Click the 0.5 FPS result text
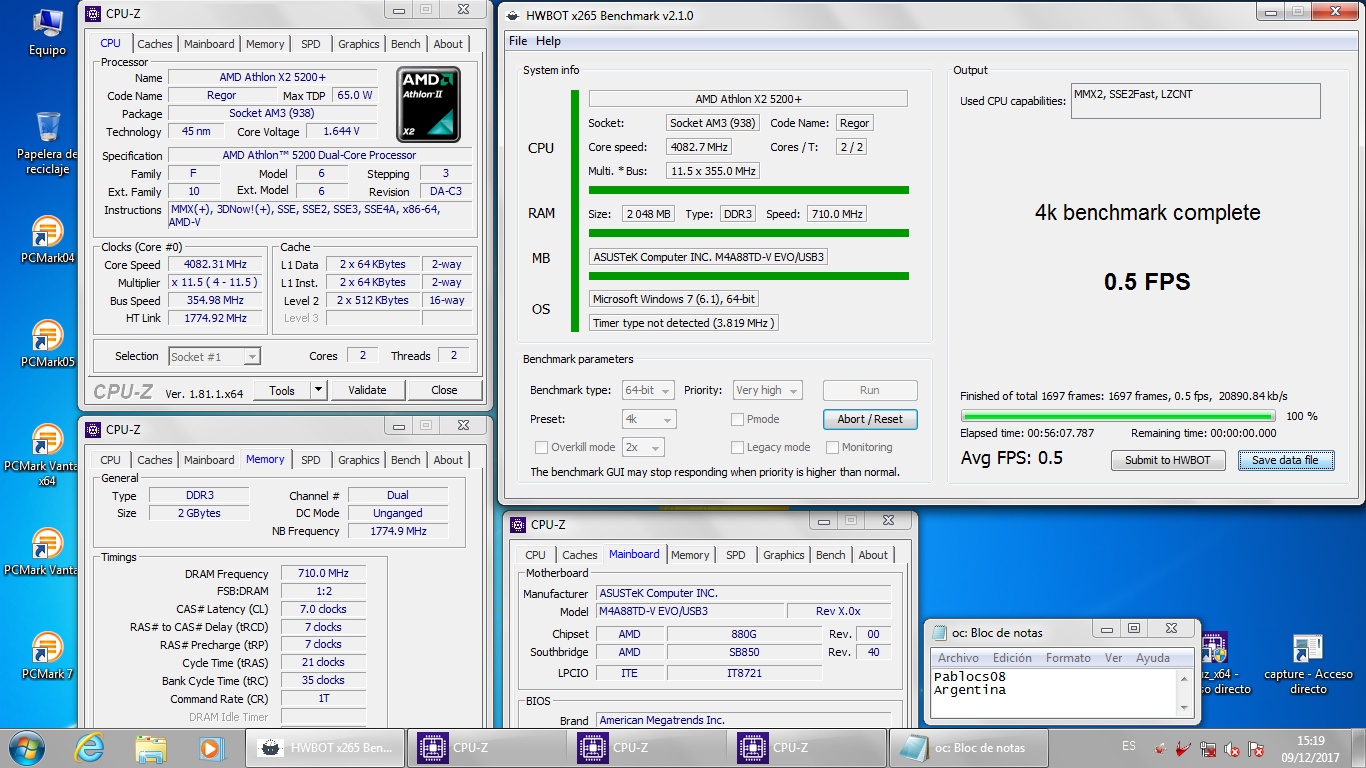 1147,282
